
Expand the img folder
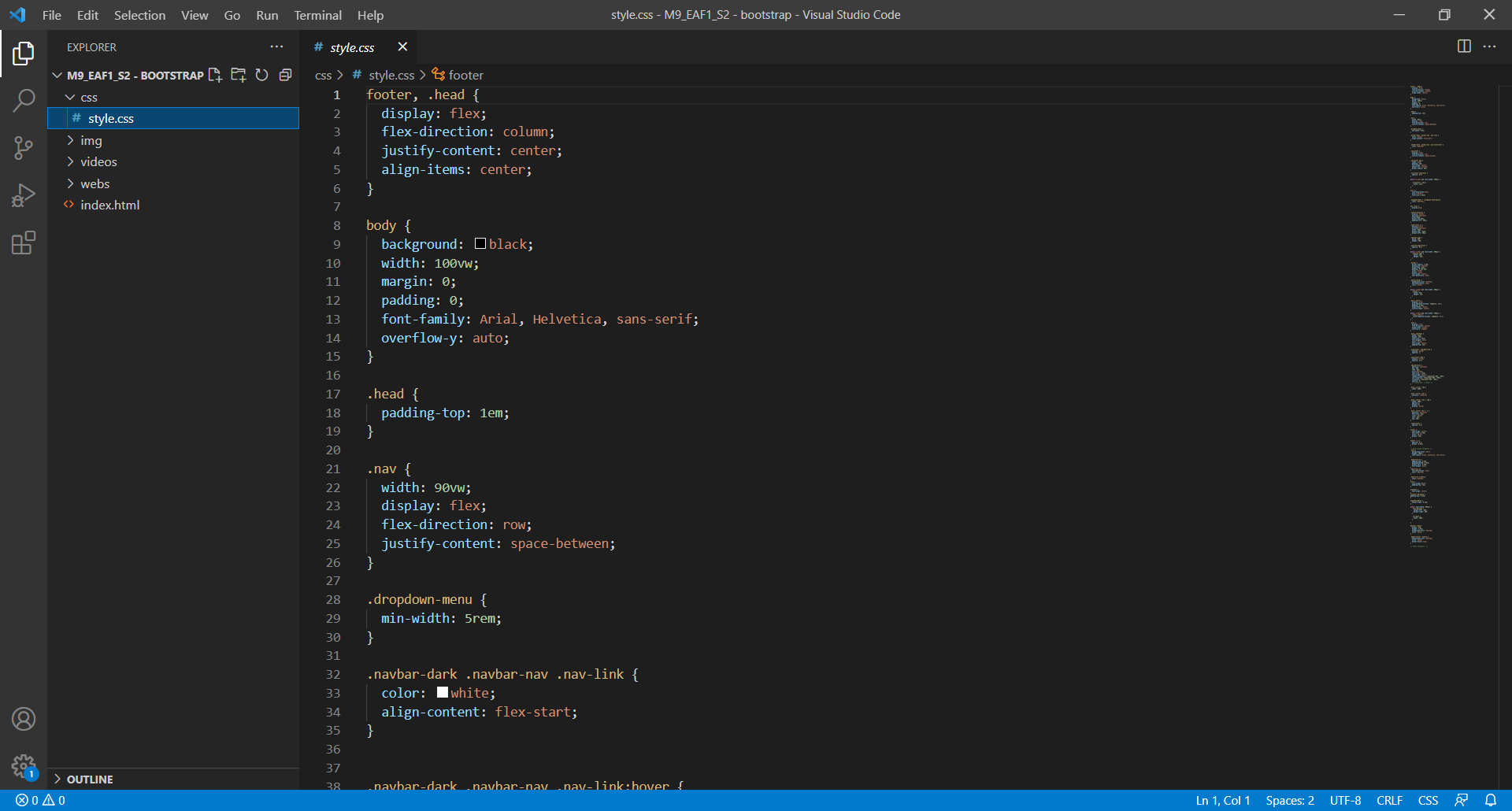coord(91,140)
